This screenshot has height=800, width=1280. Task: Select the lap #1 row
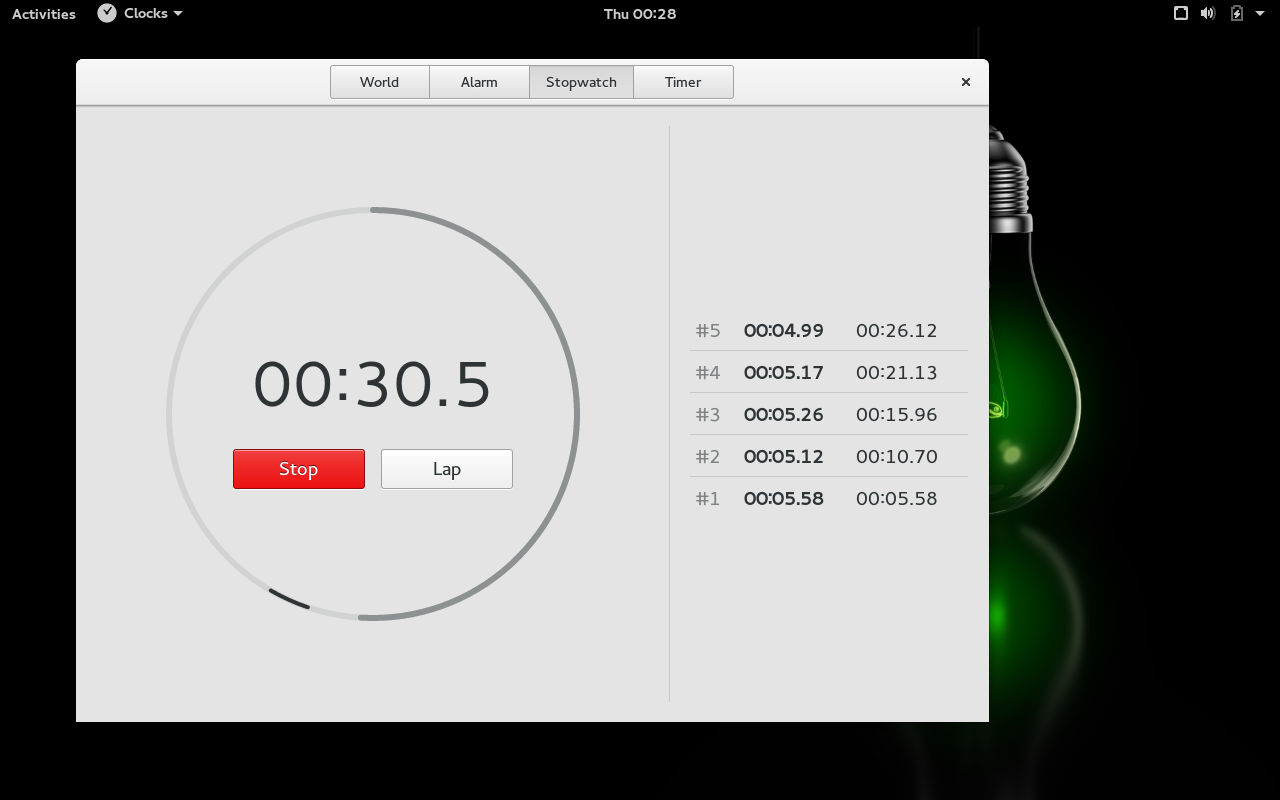[828, 499]
